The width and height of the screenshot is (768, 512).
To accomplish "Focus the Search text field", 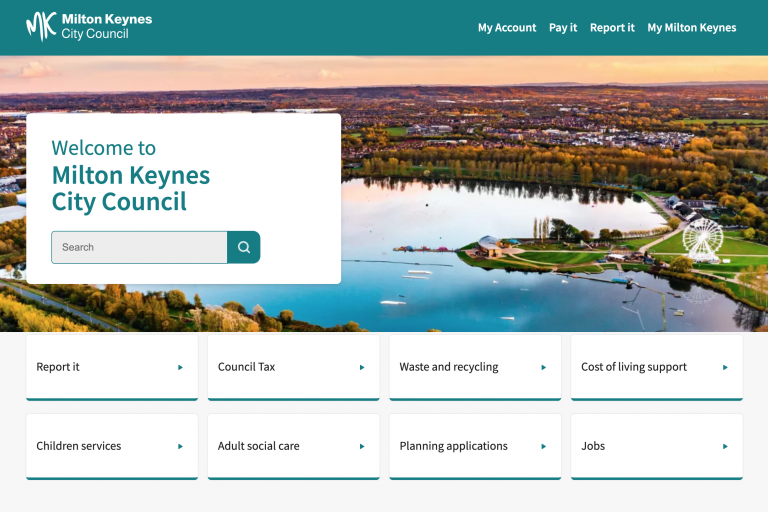I will coord(139,247).
